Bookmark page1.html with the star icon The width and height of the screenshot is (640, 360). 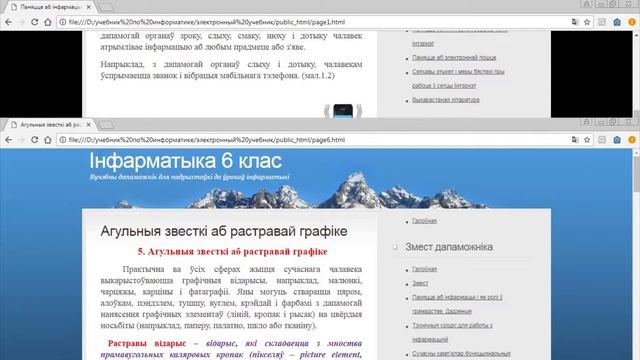coord(587,22)
